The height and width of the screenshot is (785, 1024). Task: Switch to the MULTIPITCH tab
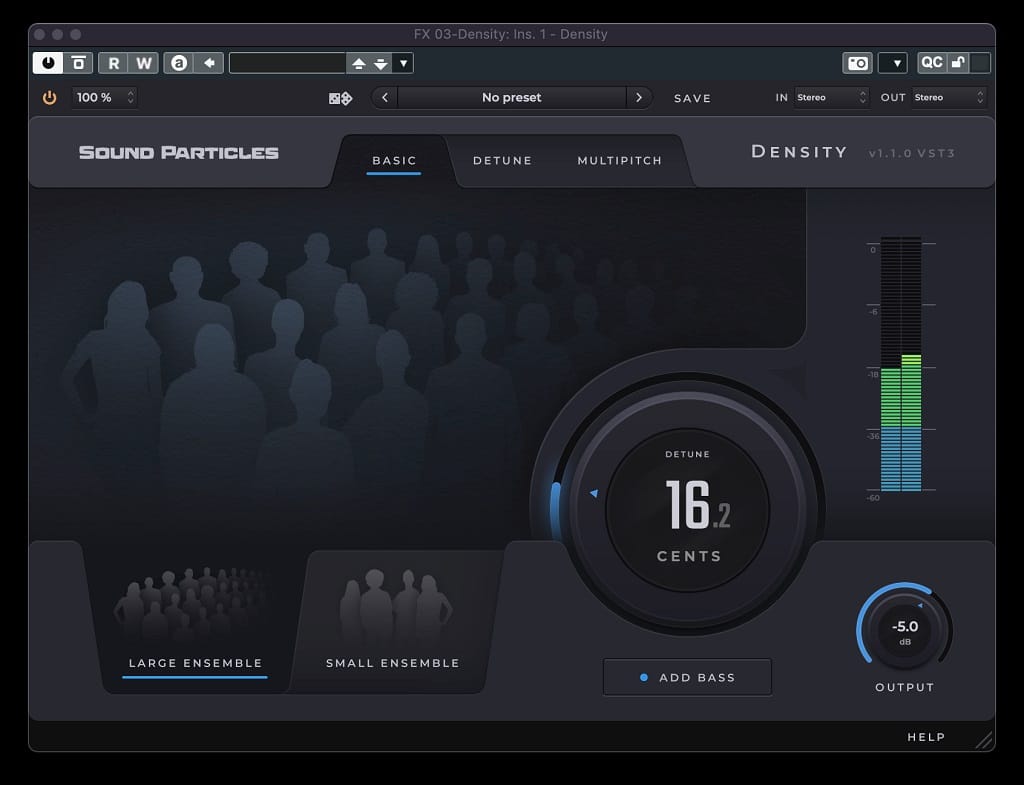[x=620, y=161]
